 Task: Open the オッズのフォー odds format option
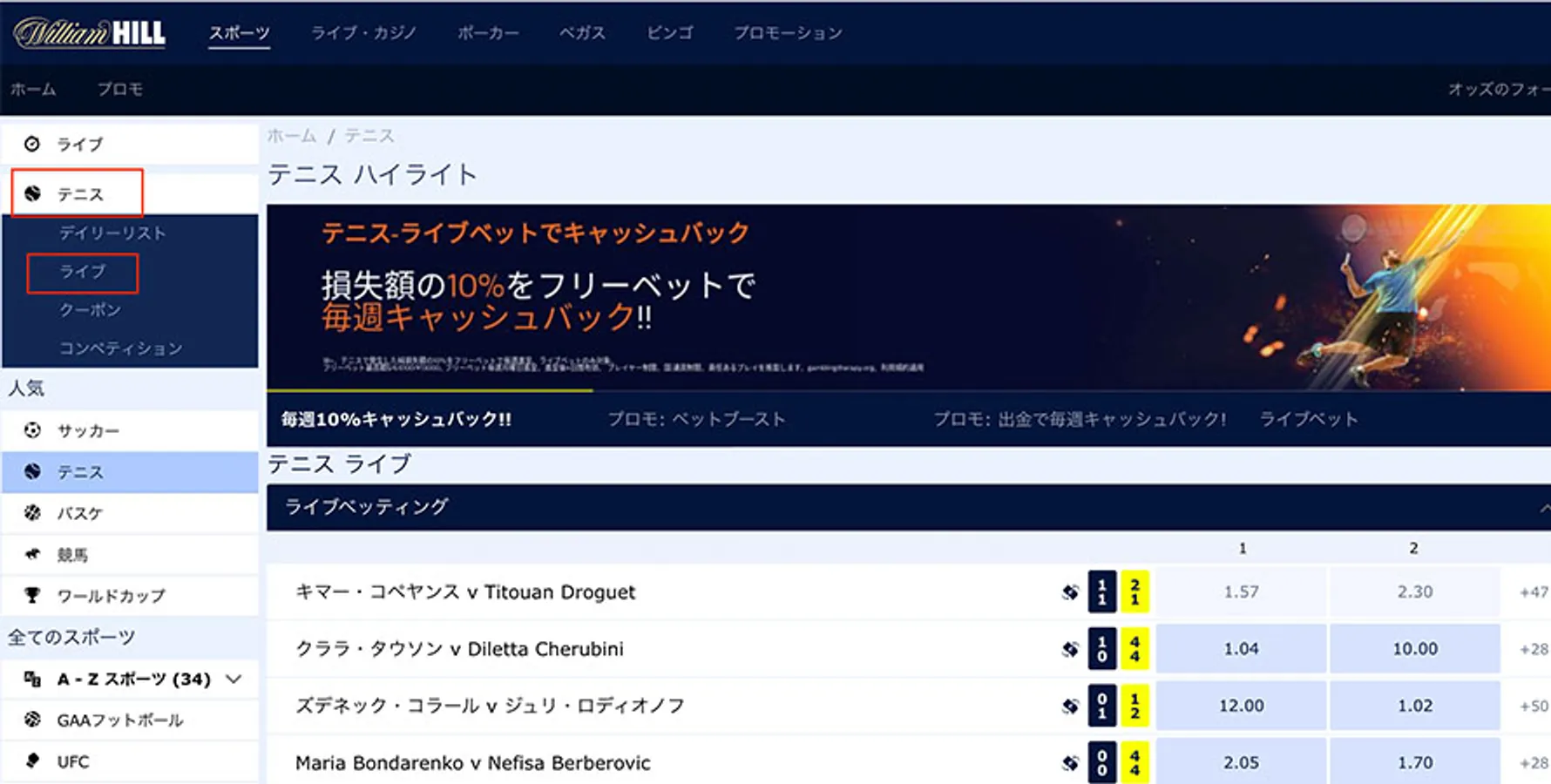pos(1499,89)
